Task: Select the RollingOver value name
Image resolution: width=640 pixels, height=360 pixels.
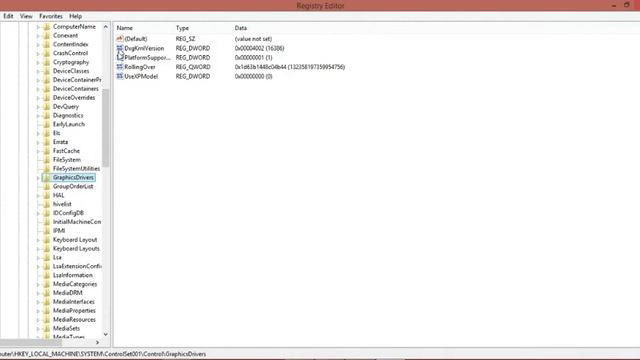Action: point(140,67)
